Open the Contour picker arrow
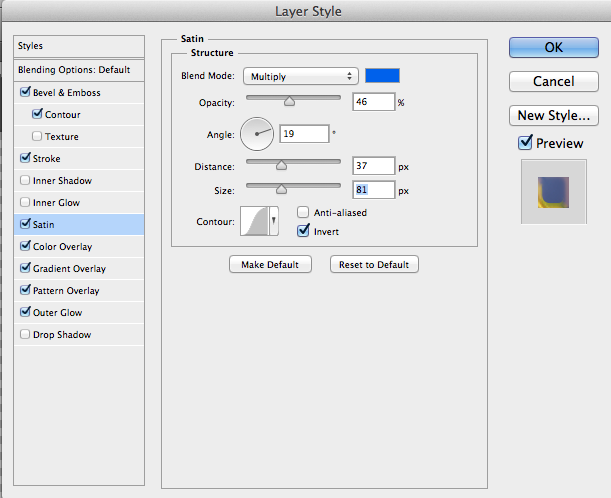 point(274,221)
